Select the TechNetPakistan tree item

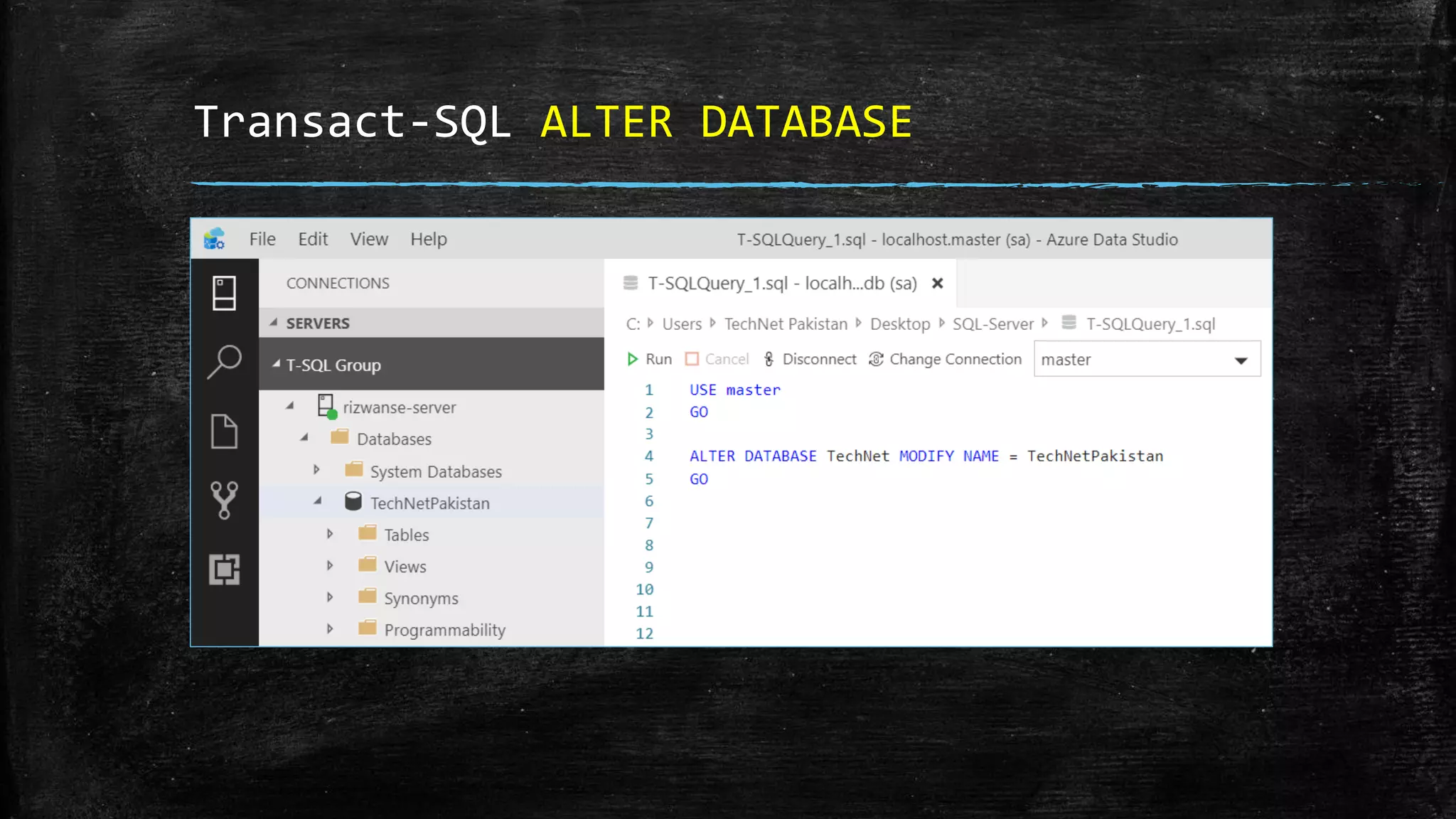point(432,502)
